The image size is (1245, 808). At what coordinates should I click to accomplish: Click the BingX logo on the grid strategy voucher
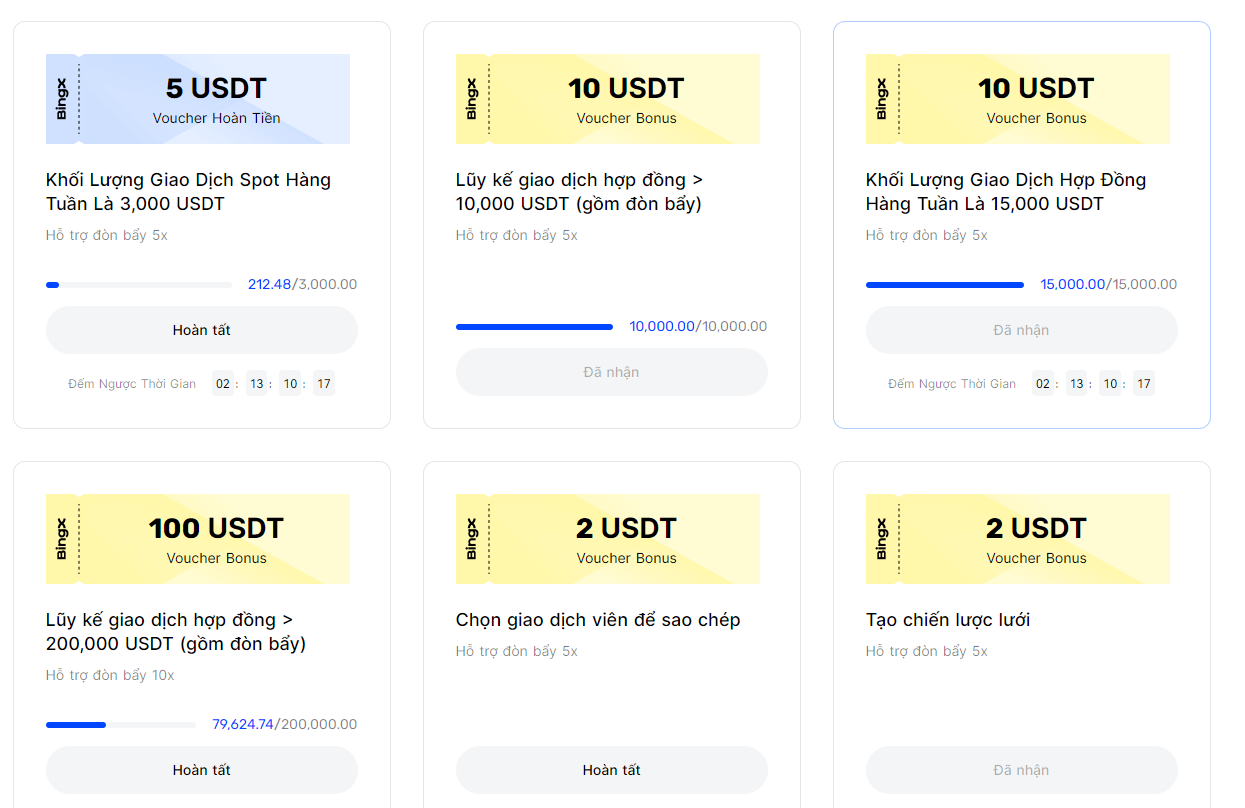882,539
